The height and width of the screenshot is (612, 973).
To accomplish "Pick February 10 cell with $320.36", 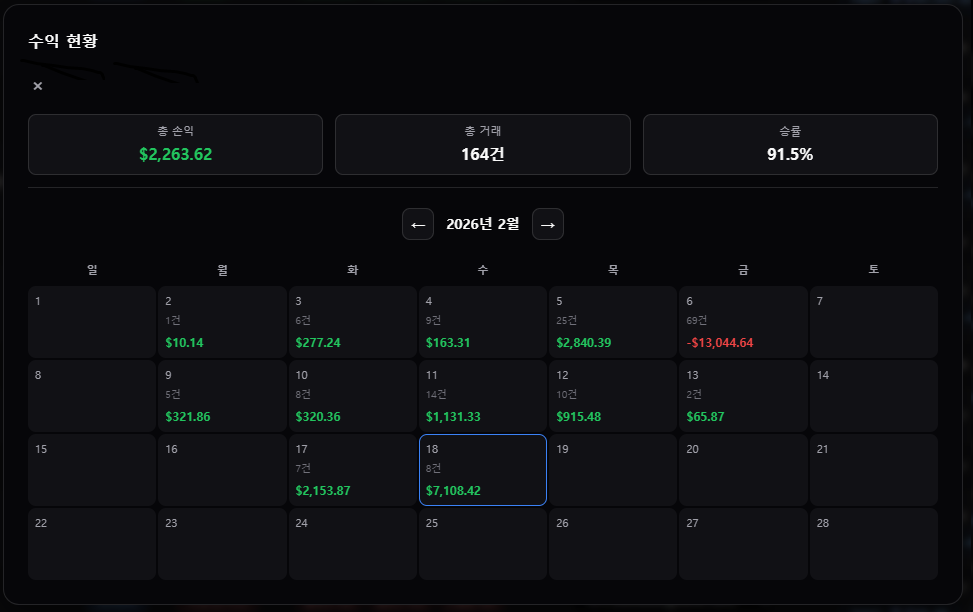I will pyautogui.click(x=352, y=396).
